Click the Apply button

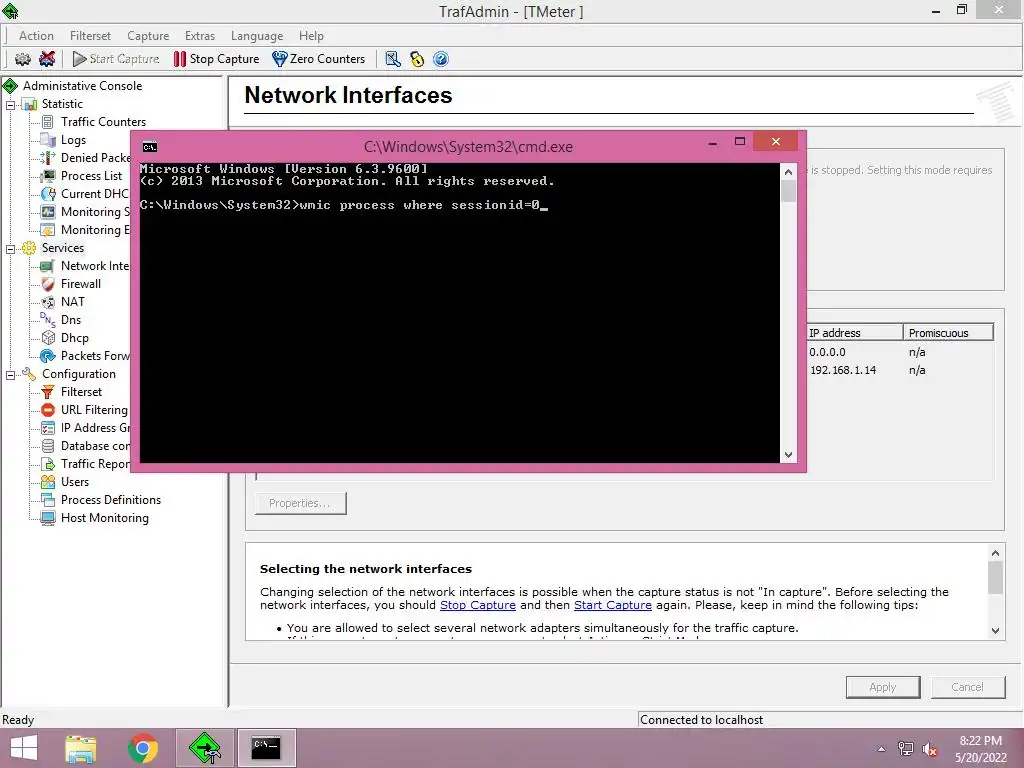pos(883,687)
